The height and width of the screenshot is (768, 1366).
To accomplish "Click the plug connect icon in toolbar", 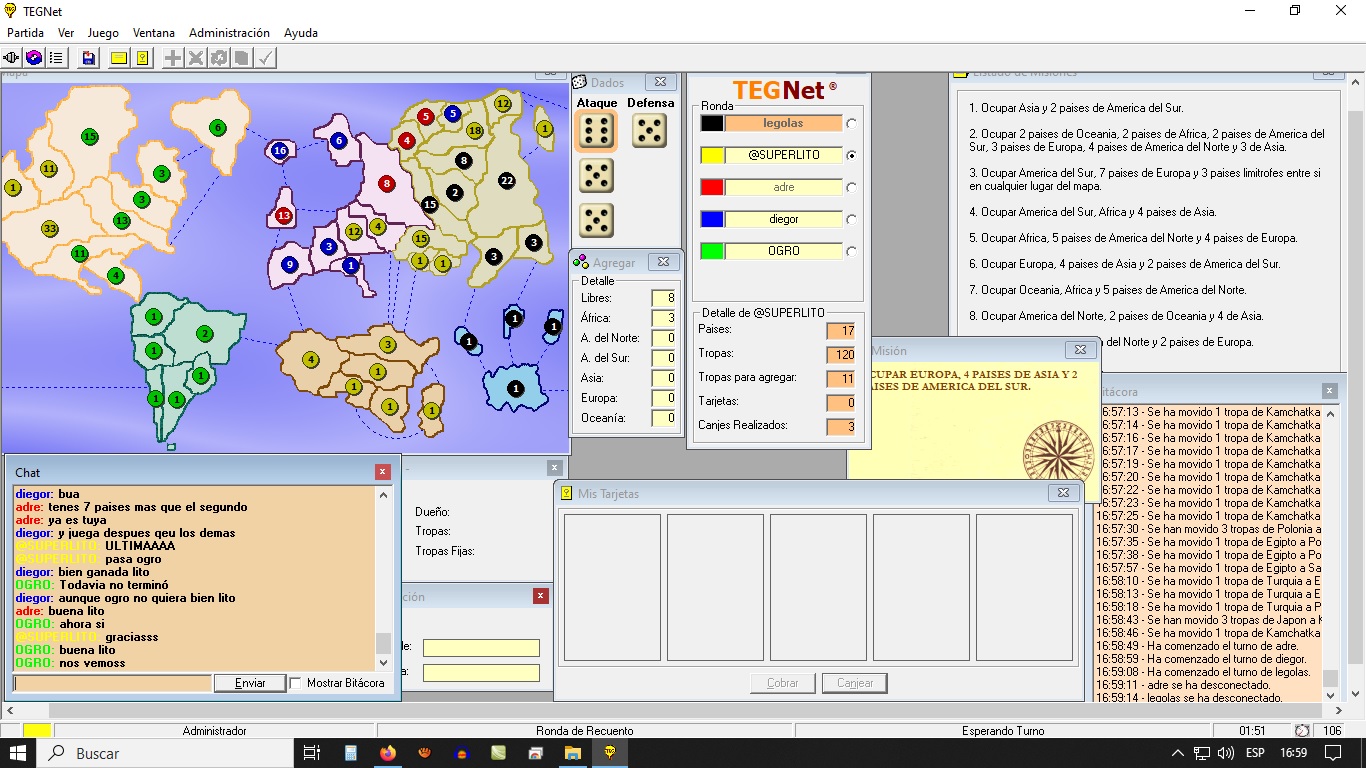I will pos(12,58).
